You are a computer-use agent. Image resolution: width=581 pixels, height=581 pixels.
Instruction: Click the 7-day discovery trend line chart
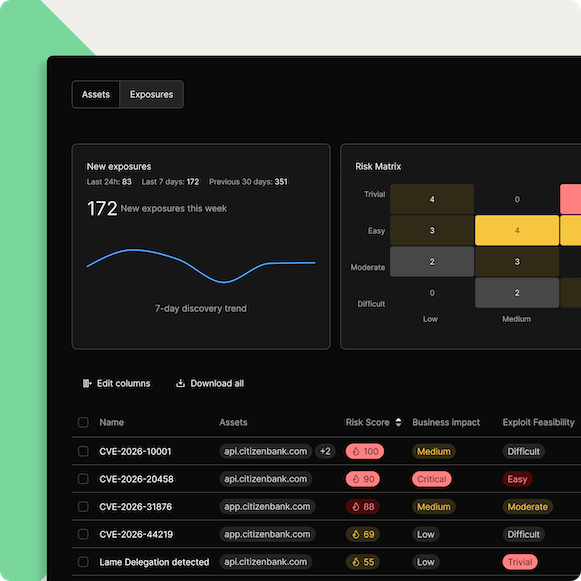[201, 266]
